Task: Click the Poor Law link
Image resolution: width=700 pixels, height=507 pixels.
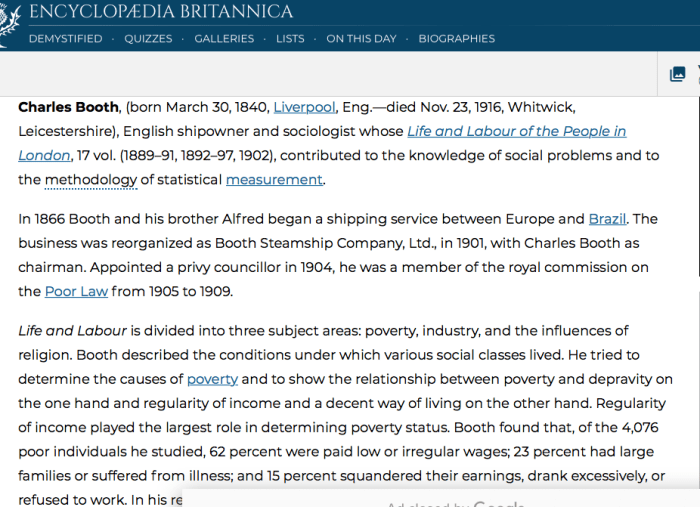Action: coord(76,292)
